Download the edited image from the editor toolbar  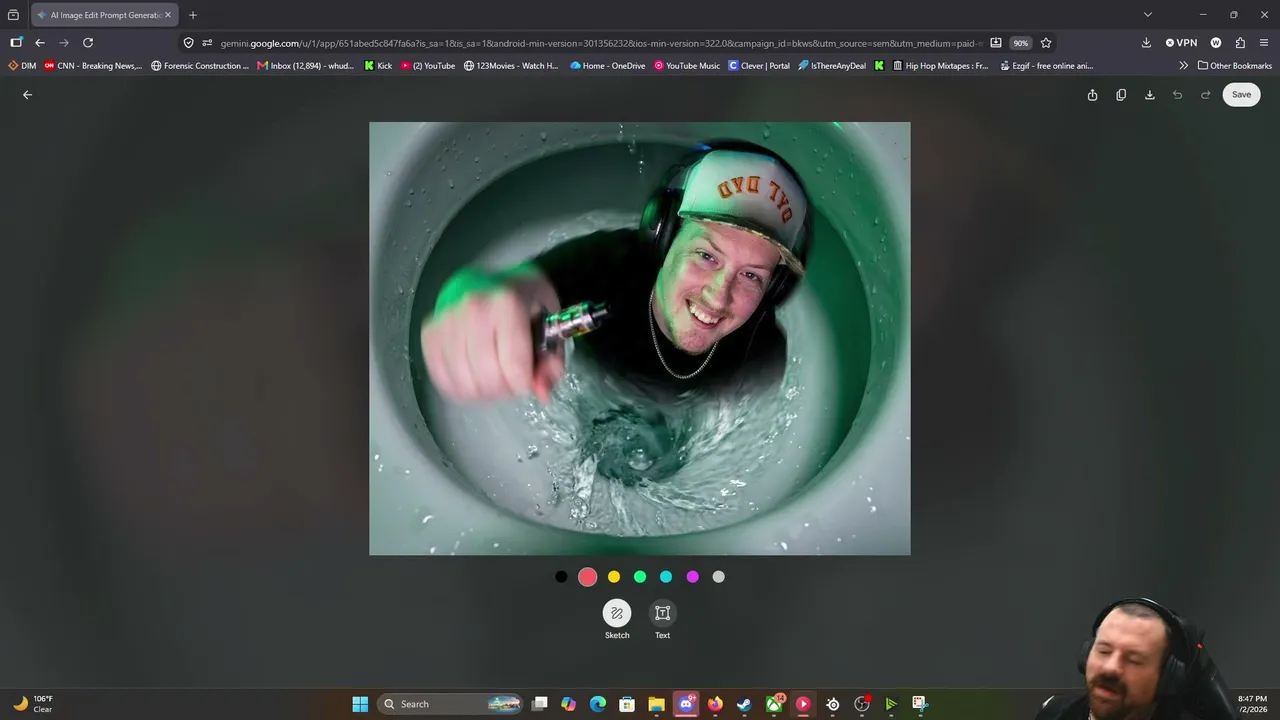point(1149,95)
